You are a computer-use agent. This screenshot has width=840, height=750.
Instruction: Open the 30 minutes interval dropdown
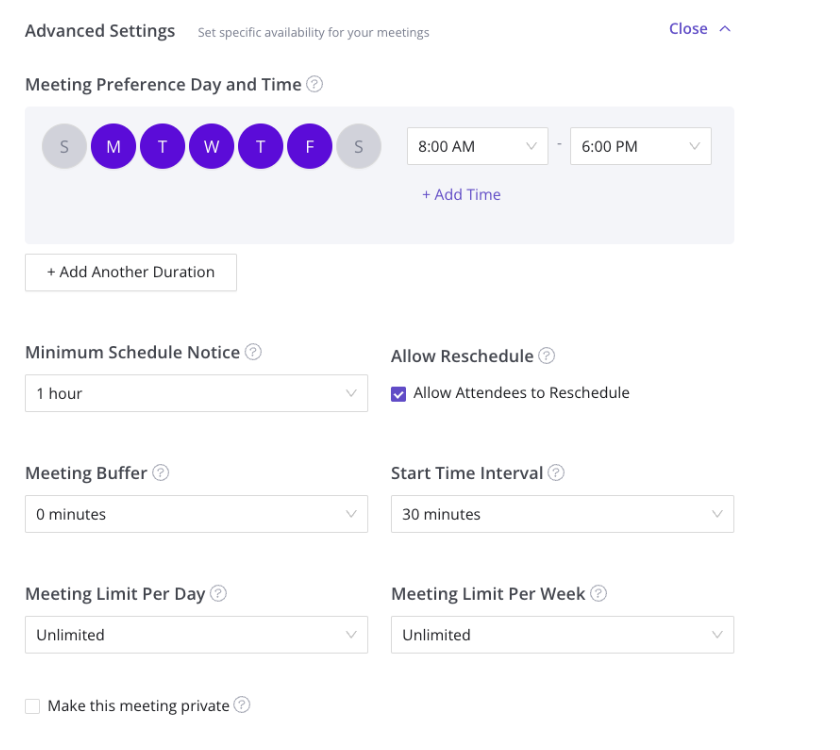(x=562, y=514)
